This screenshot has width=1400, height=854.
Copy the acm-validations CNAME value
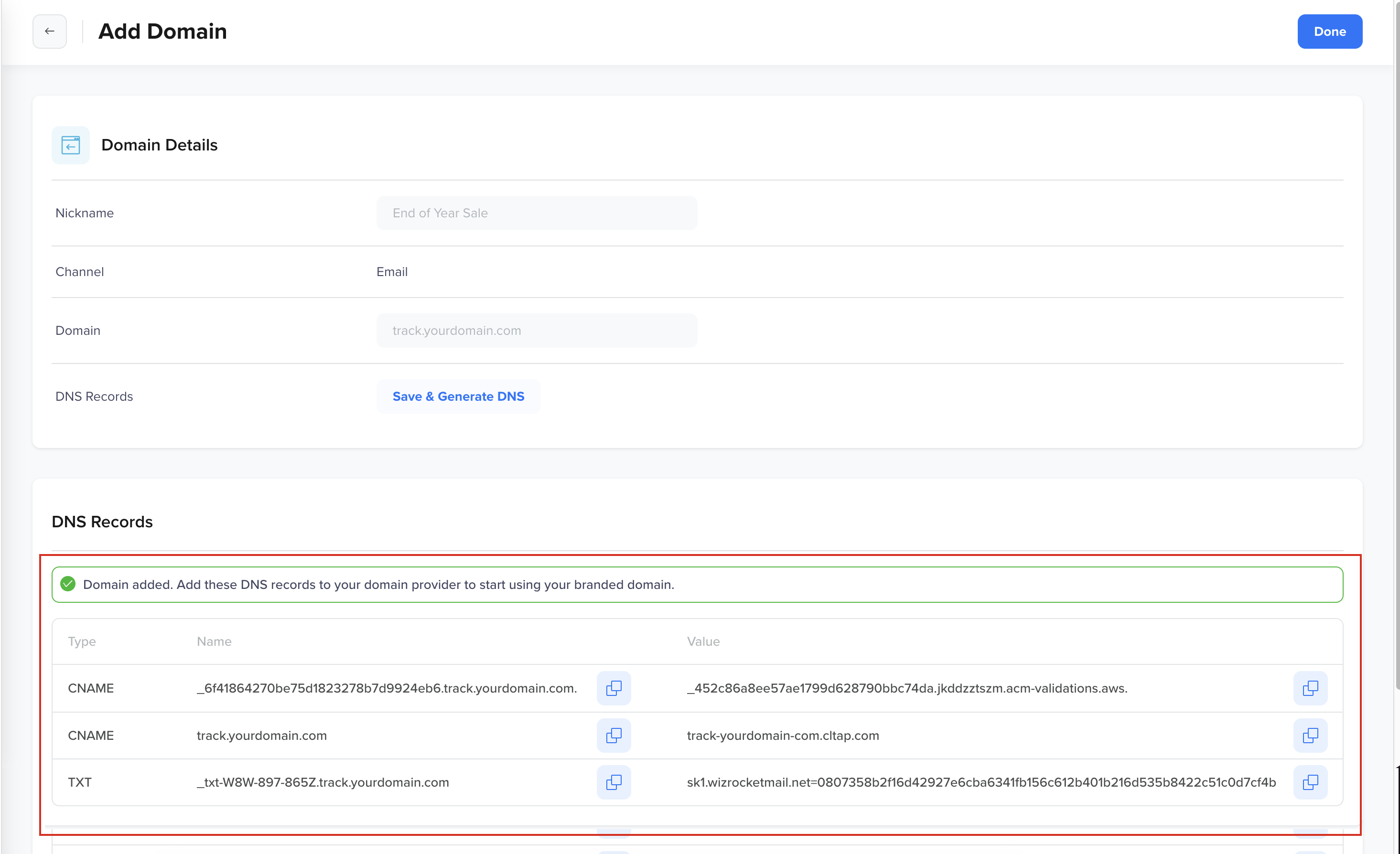pos(1310,688)
